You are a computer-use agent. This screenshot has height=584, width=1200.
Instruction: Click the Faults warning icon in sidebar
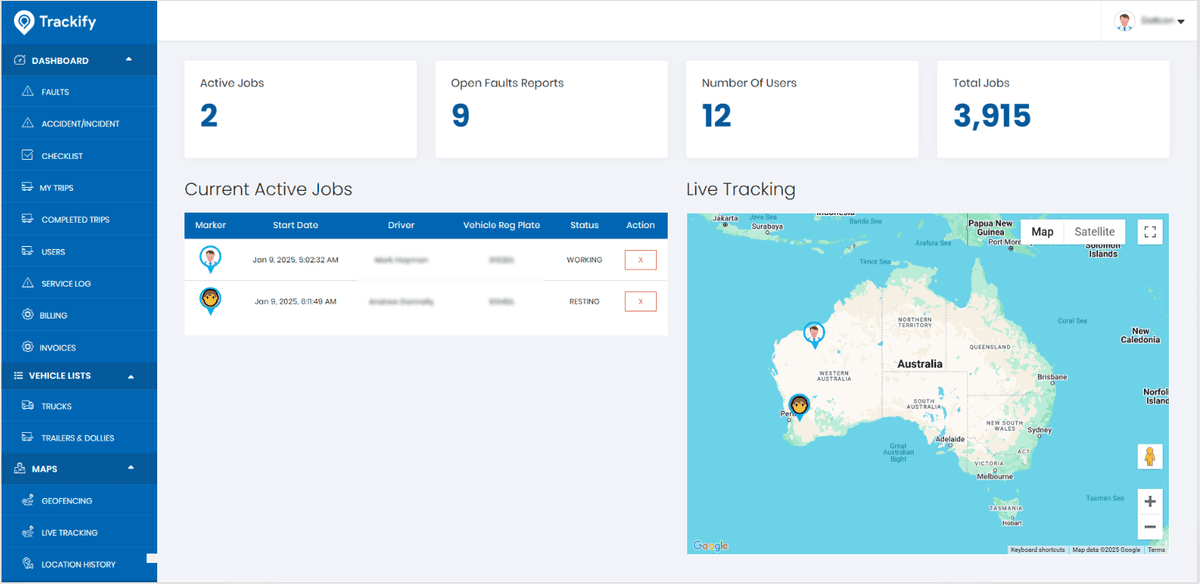pos(28,92)
